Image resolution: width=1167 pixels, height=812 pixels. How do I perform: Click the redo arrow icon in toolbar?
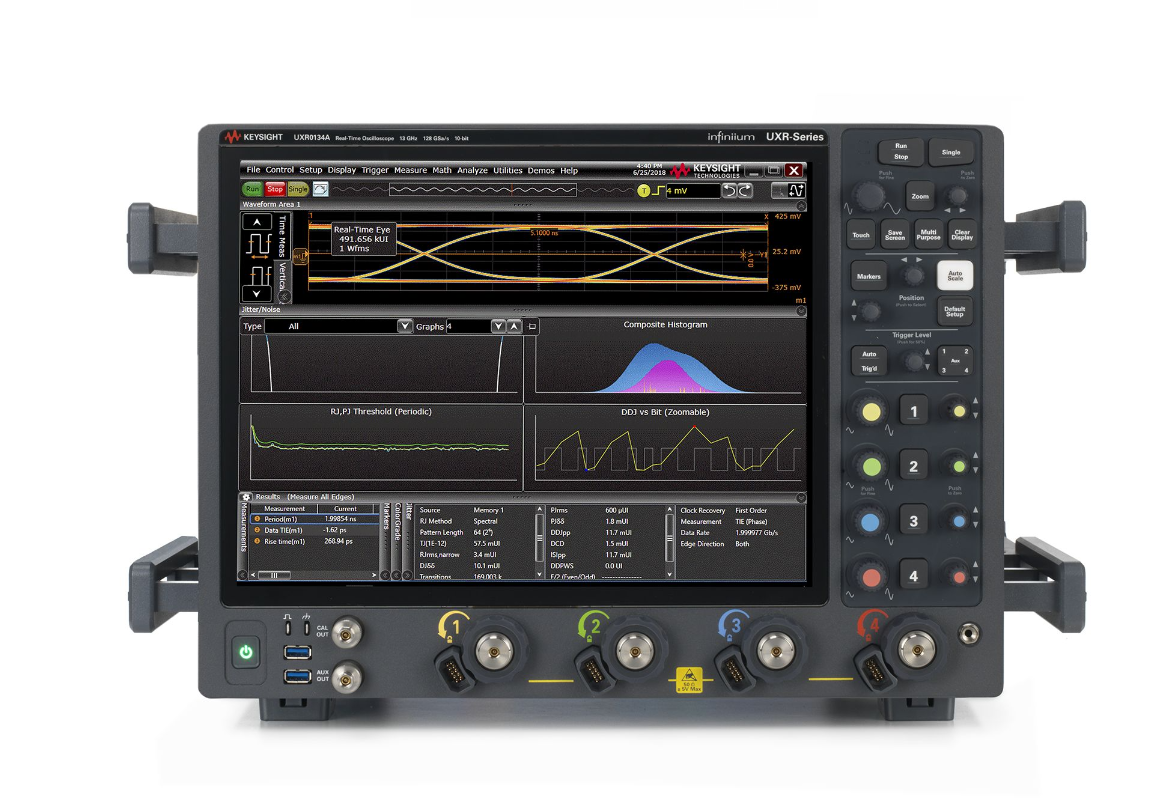(745, 190)
